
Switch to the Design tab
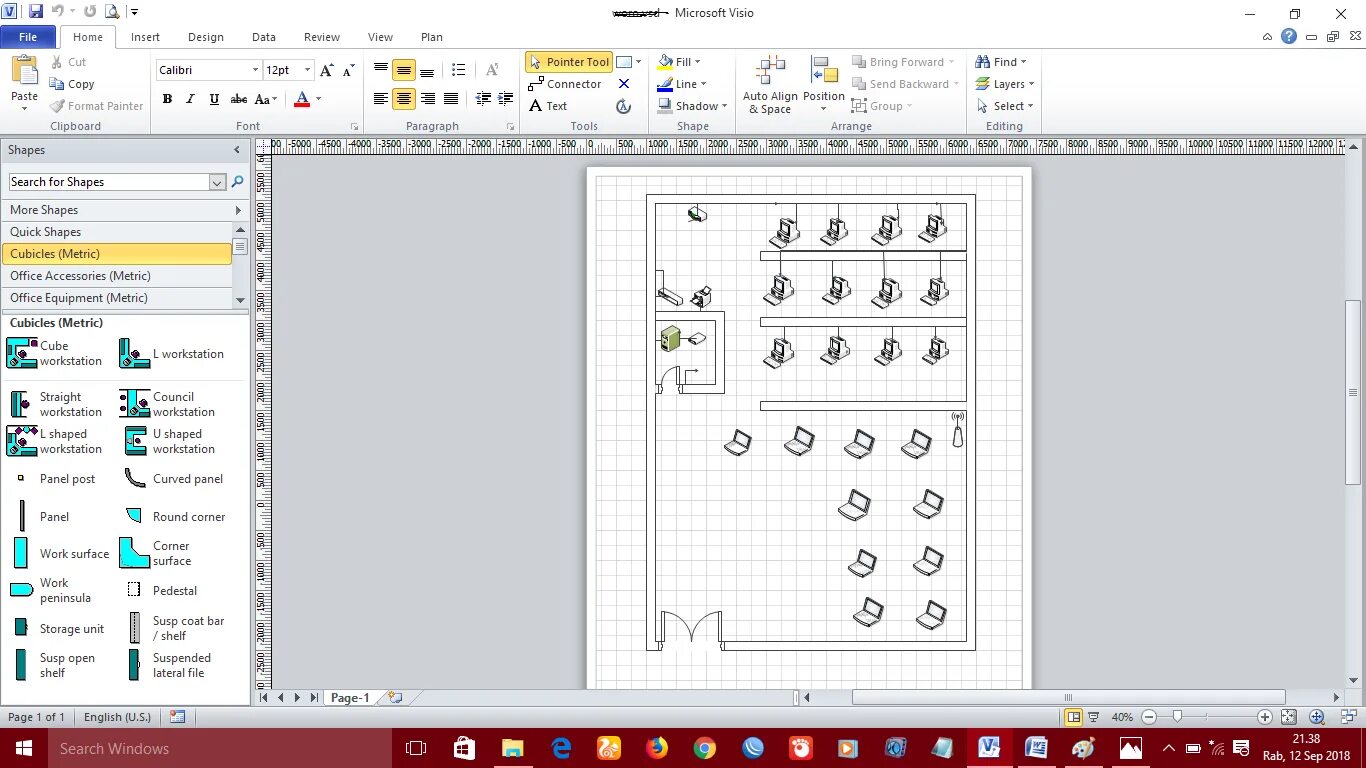point(206,37)
